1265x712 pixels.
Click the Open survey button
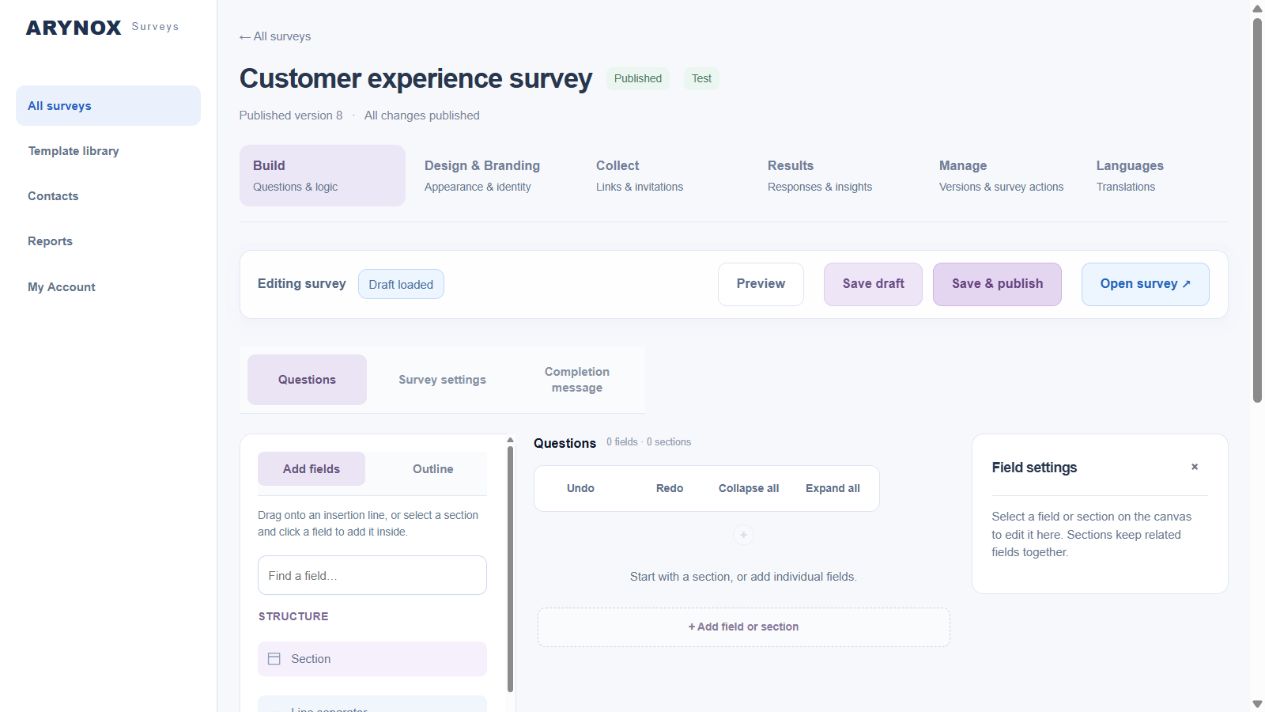1145,284
